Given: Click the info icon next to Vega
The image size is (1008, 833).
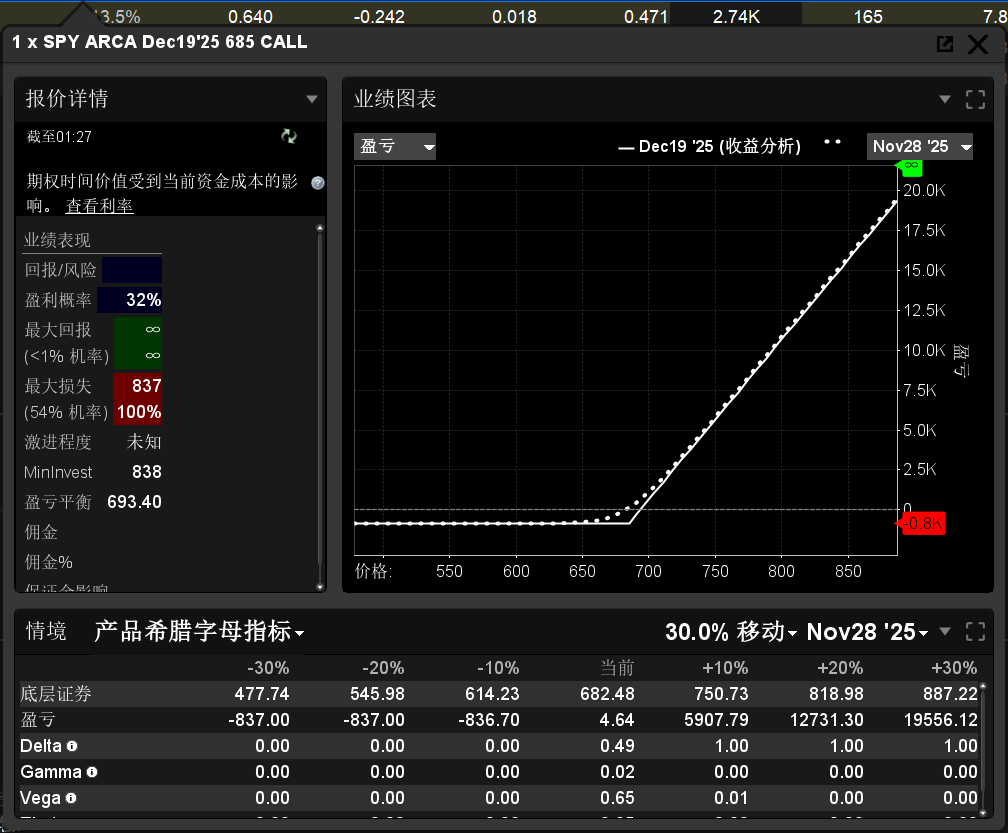Looking at the screenshot, I should point(71,798).
